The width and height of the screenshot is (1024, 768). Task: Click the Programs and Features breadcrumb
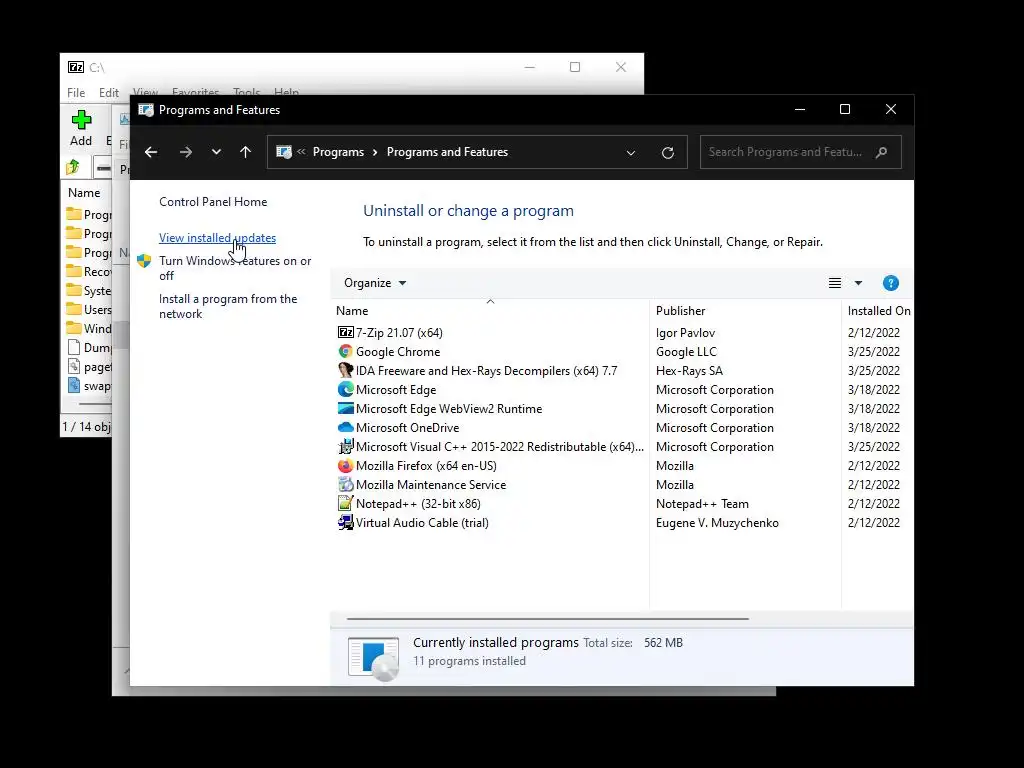[447, 152]
